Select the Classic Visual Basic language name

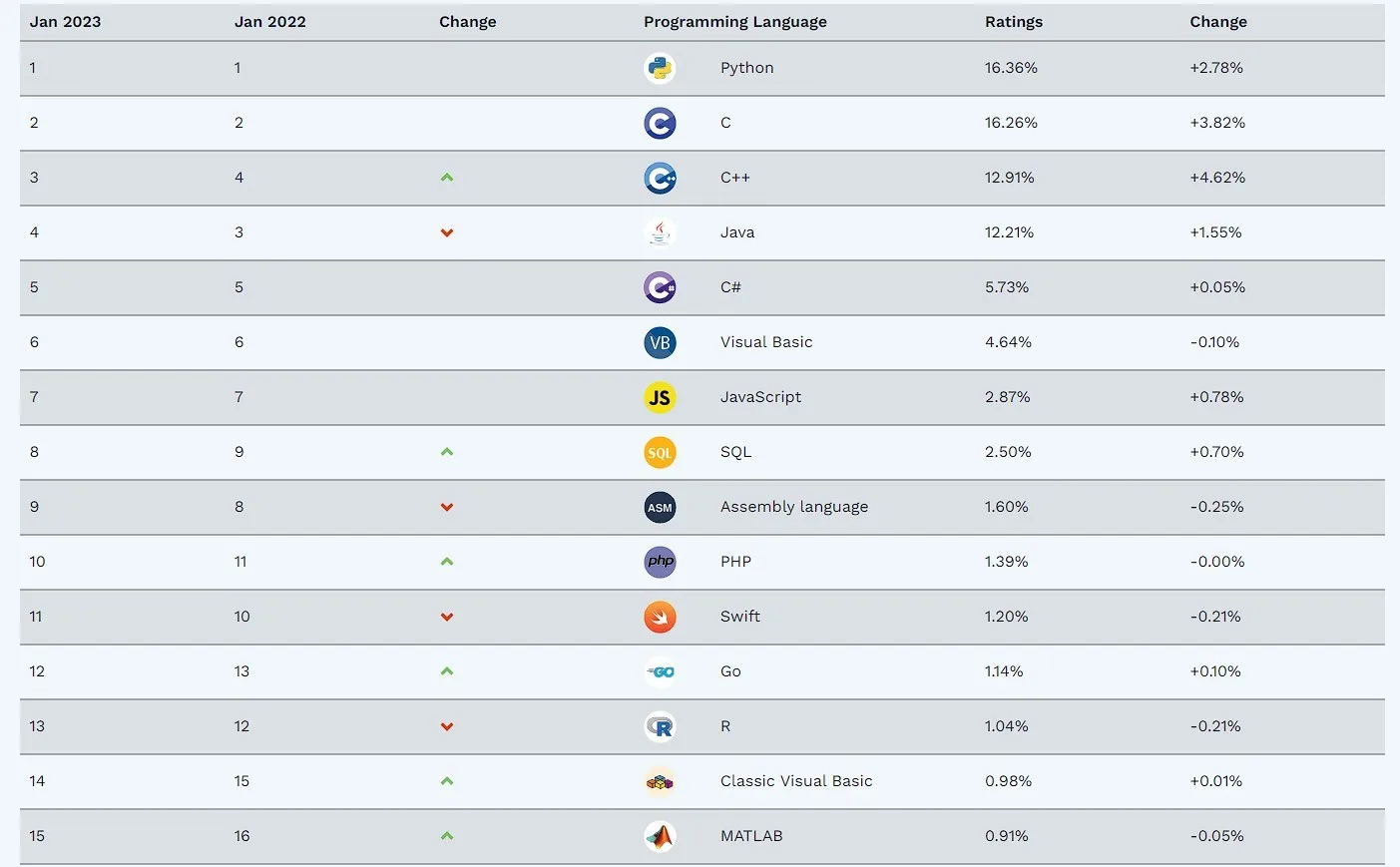pyautogui.click(x=795, y=781)
